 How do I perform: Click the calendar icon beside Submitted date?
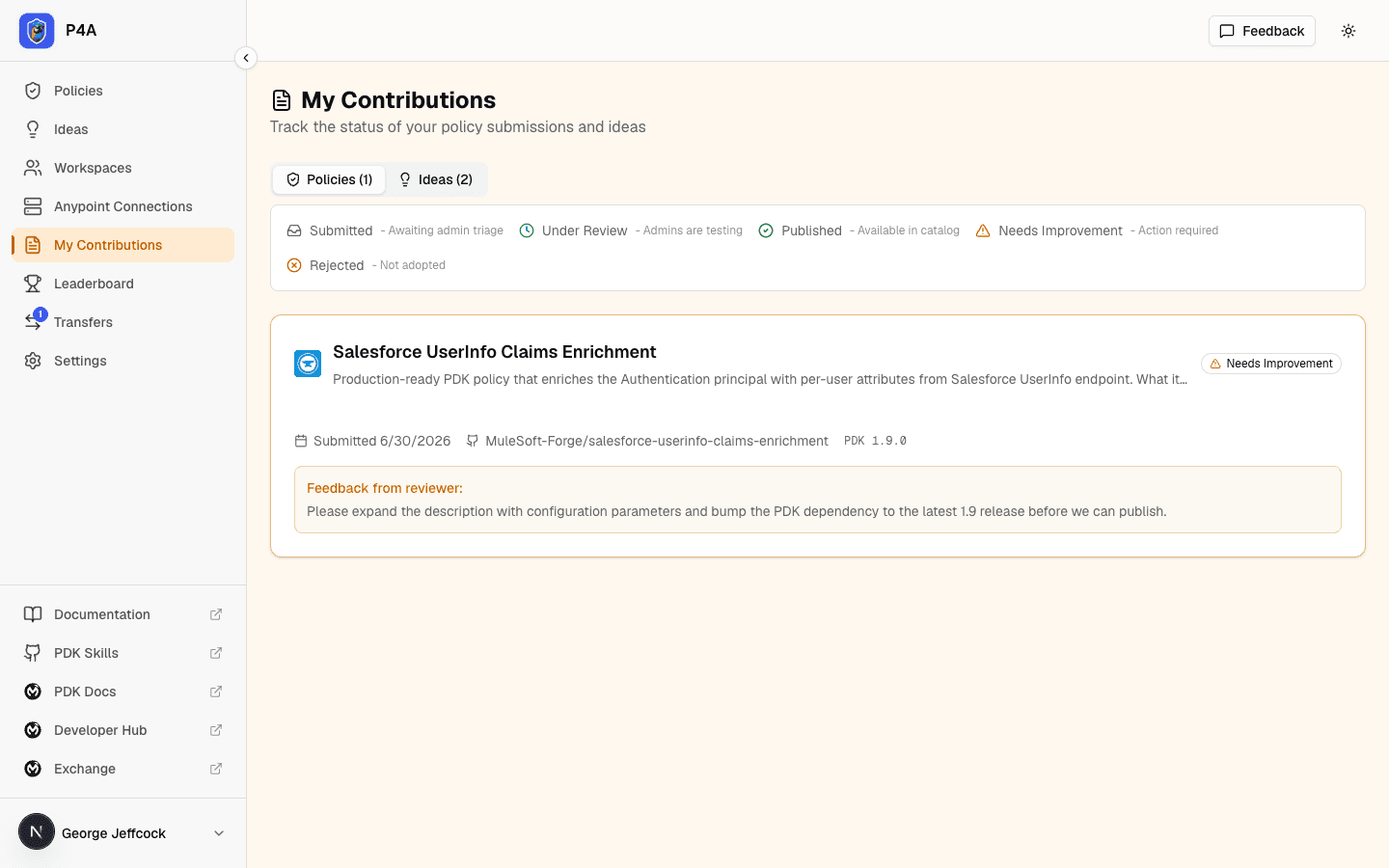click(x=301, y=441)
